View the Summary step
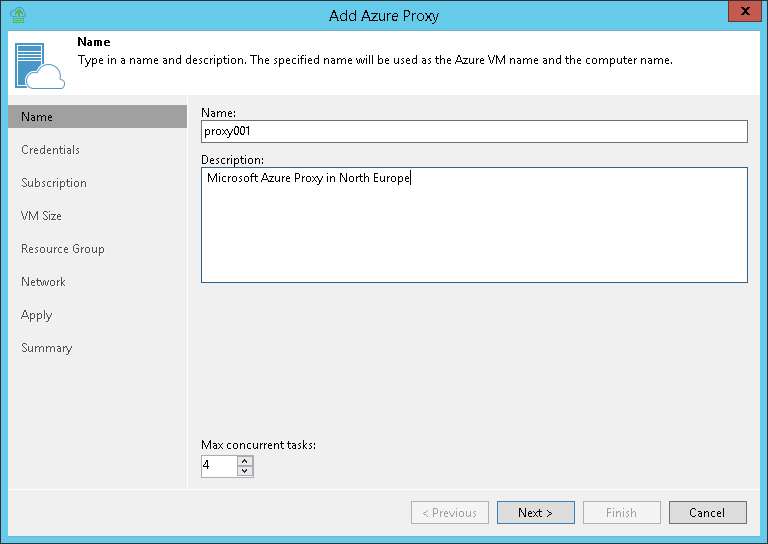768x544 pixels. [46, 348]
